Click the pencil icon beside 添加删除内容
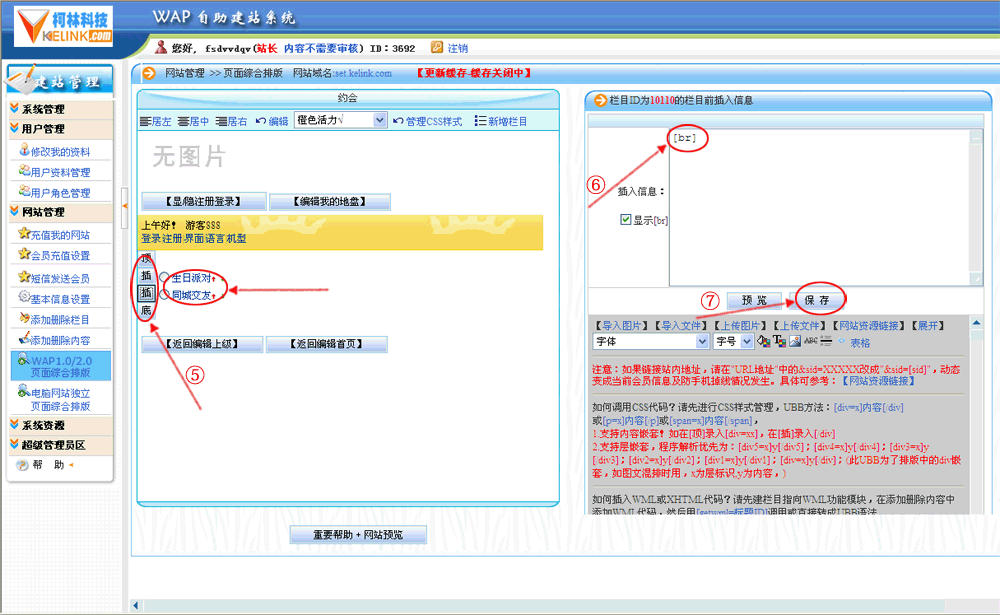The height and width of the screenshot is (615, 1000). click(24, 338)
